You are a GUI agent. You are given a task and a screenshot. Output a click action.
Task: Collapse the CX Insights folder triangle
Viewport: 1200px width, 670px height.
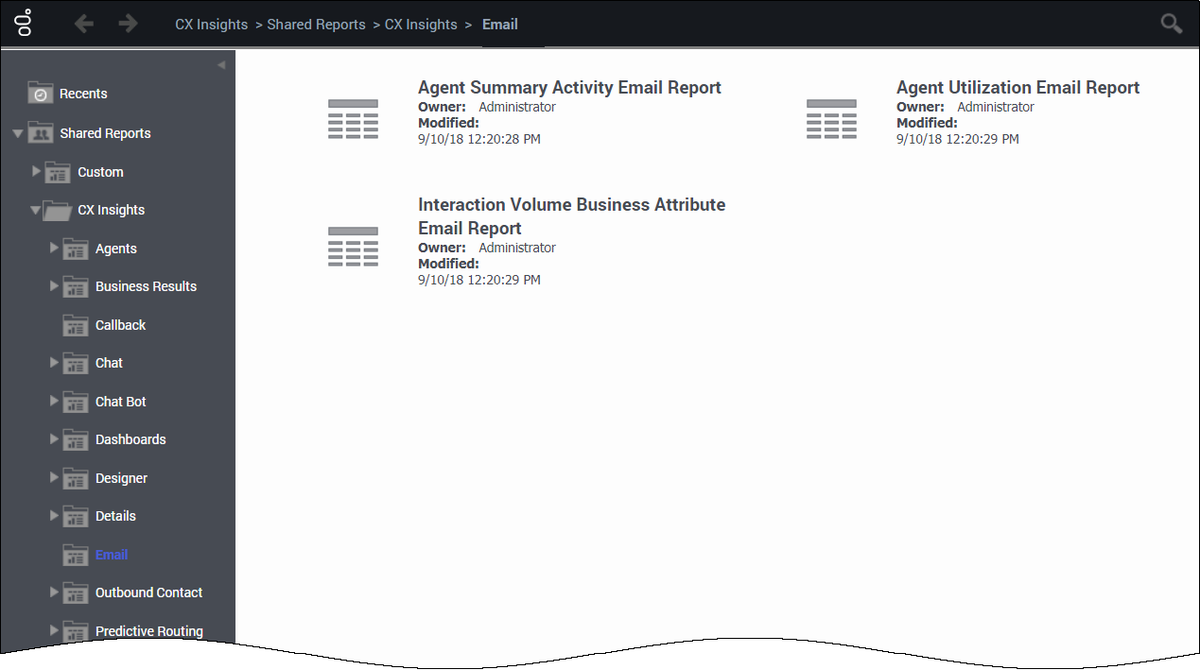[36, 210]
